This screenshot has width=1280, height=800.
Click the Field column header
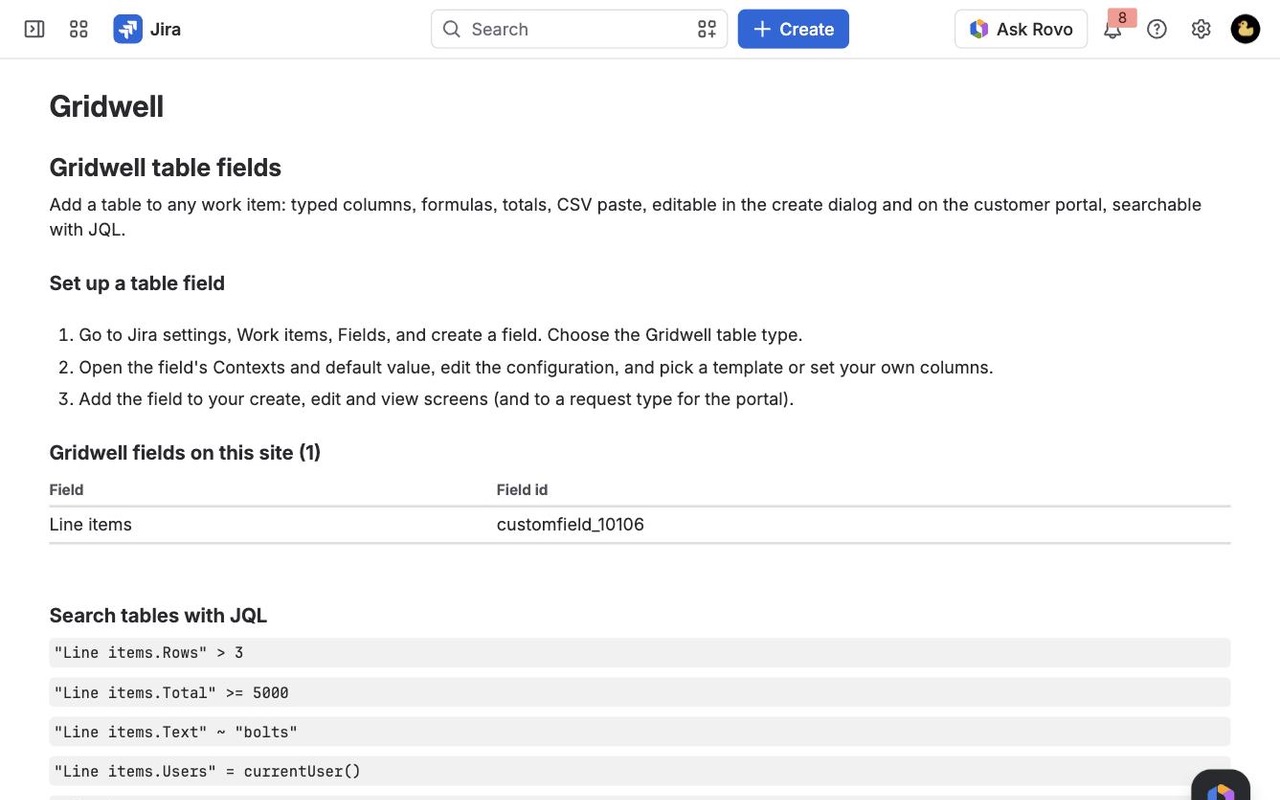66,489
